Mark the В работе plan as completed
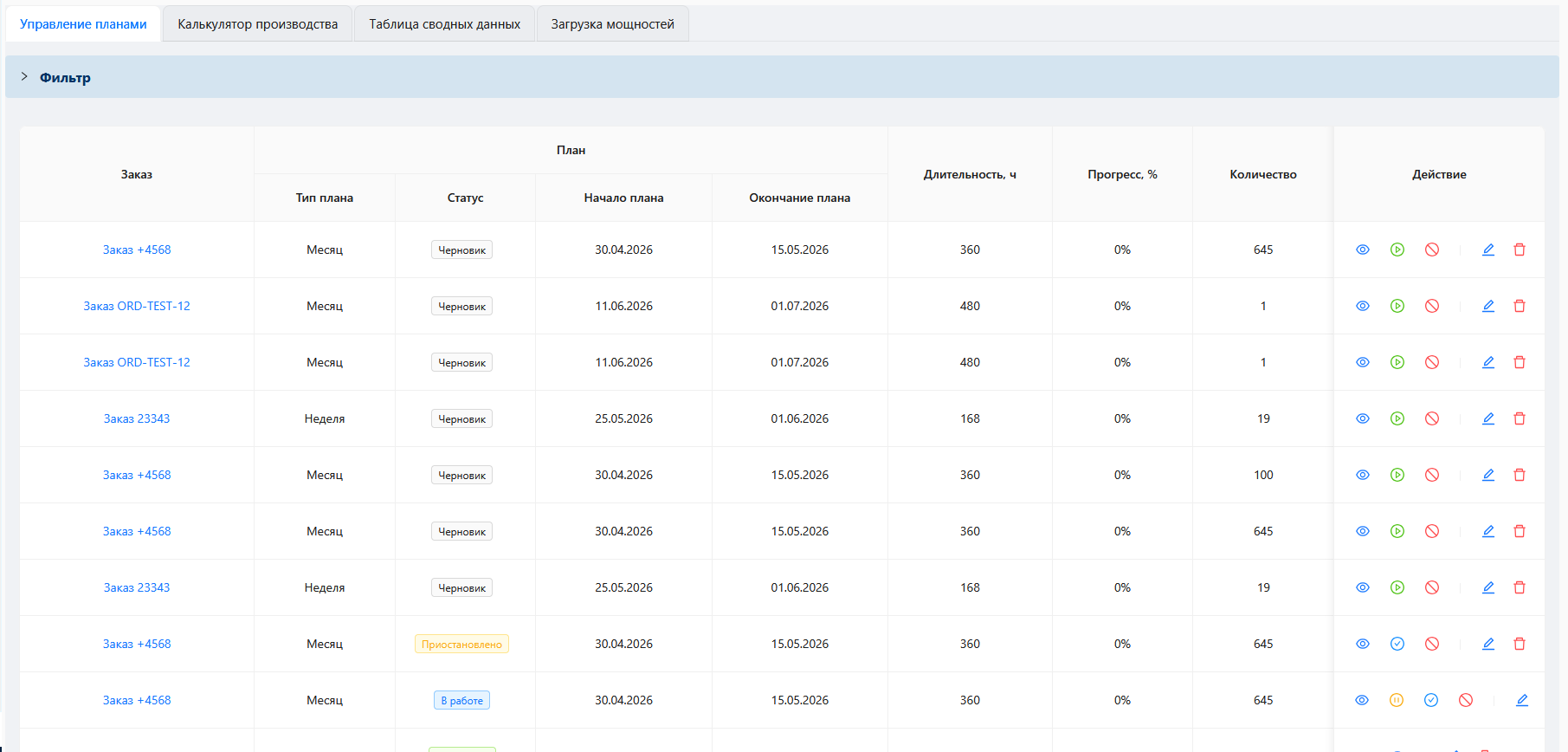1568x752 pixels. click(x=1431, y=700)
